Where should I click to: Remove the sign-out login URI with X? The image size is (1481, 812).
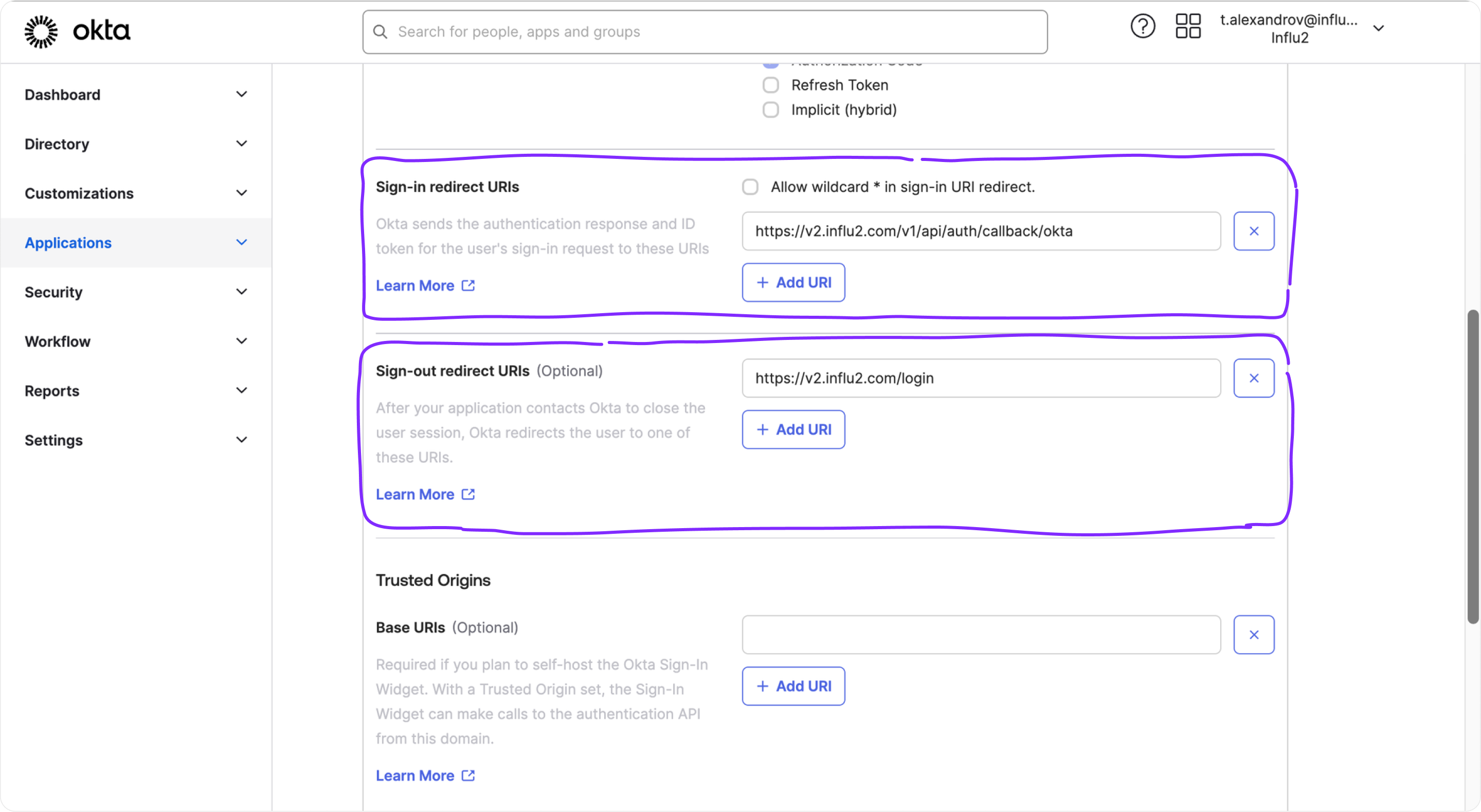pos(1254,378)
